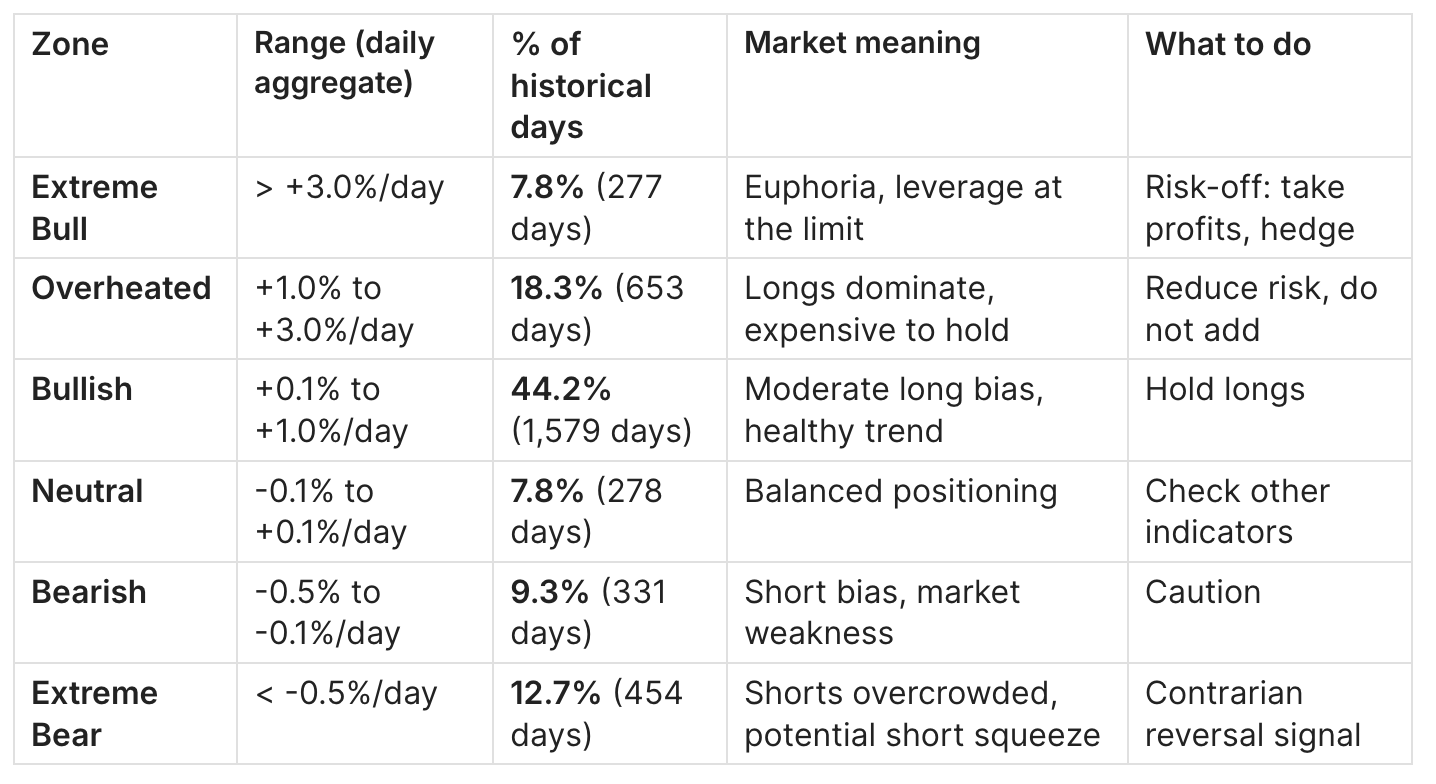Click the Bullish zone label
The image size is (1436, 784).
pos(82,388)
